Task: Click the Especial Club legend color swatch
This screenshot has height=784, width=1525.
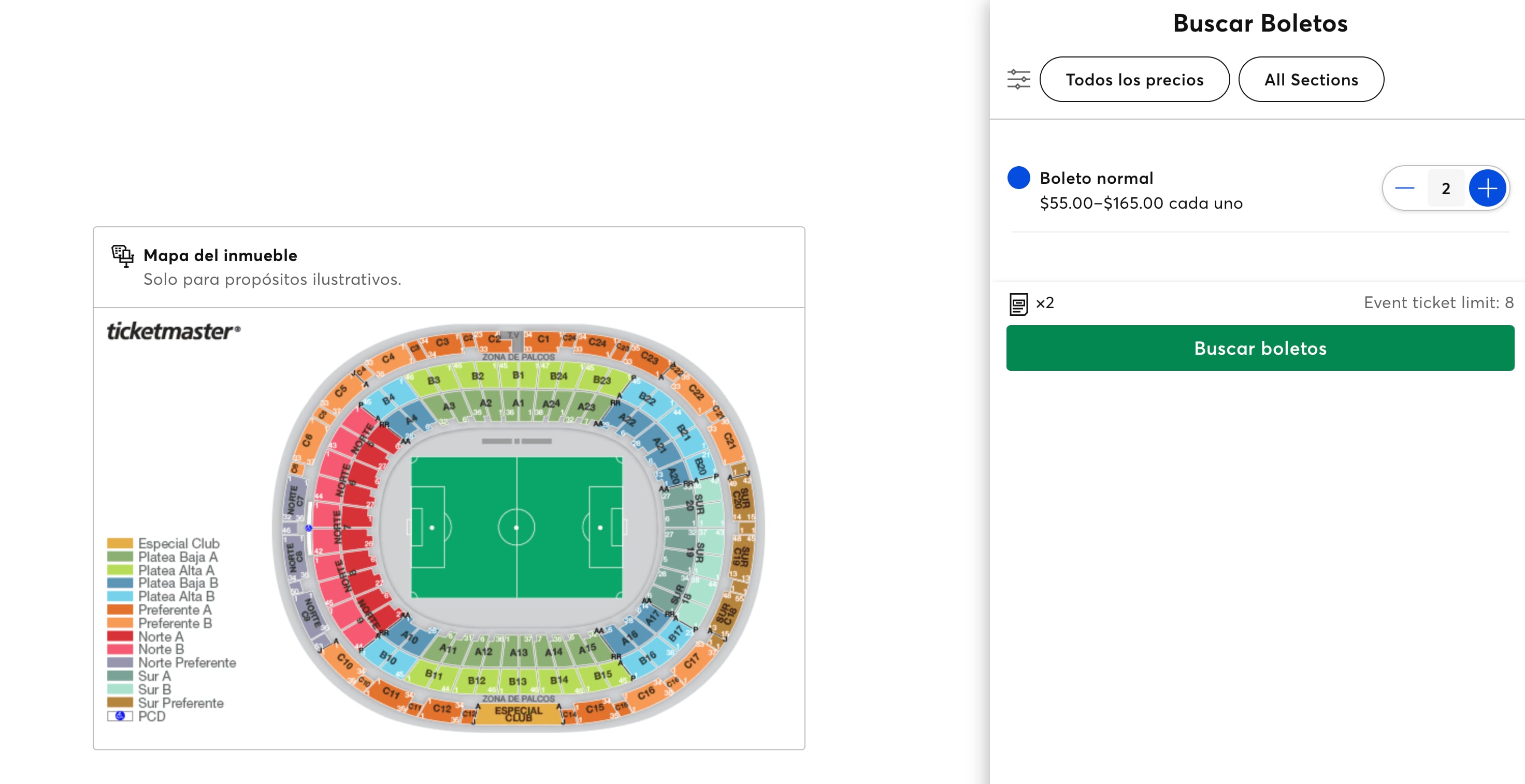Action: [x=120, y=543]
